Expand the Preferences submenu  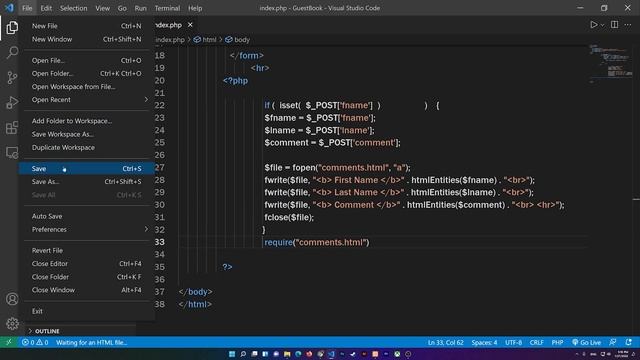[87, 229]
